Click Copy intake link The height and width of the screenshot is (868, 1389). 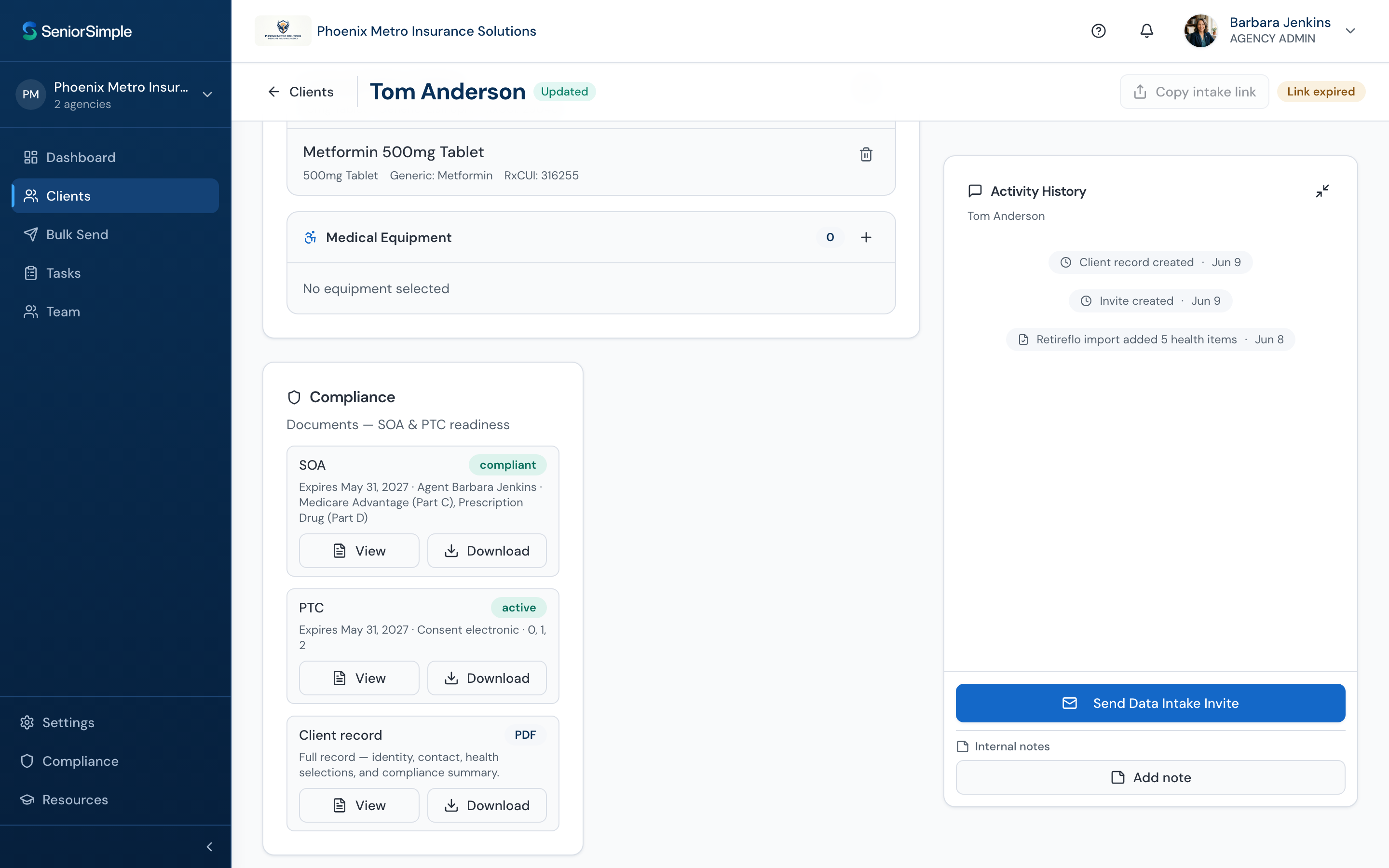tap(1194, 92)
